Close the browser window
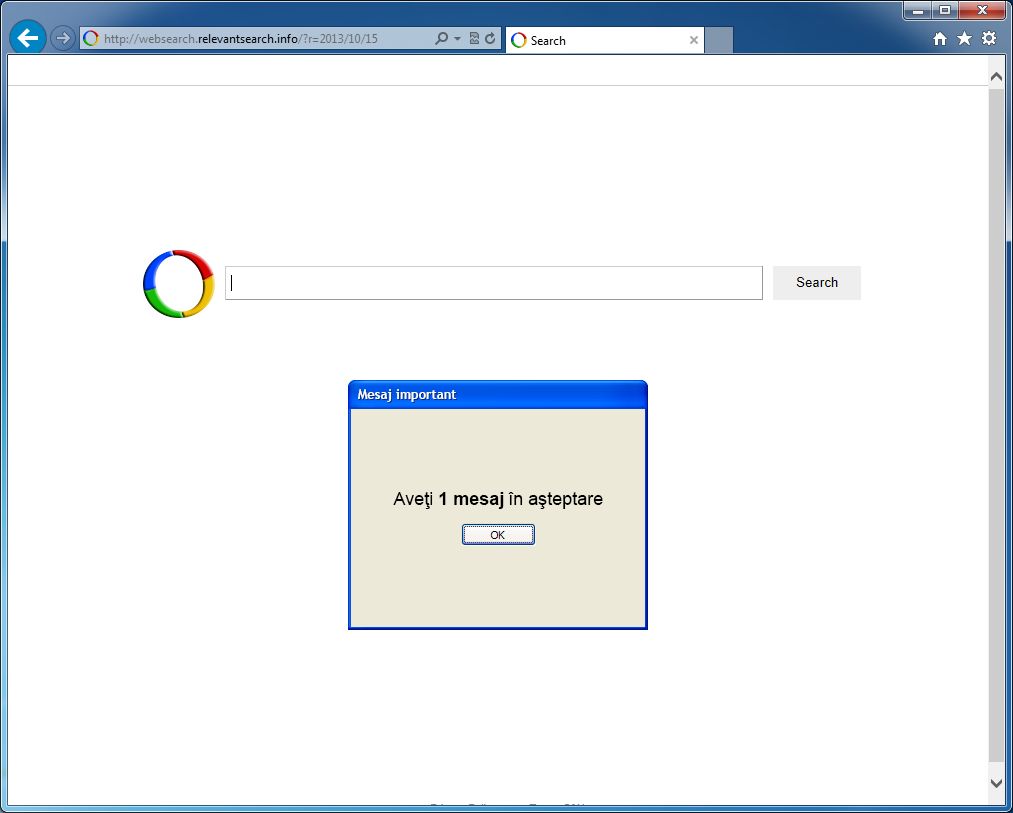The width and height of the screenshot is (1013, 813). (982, 10)
